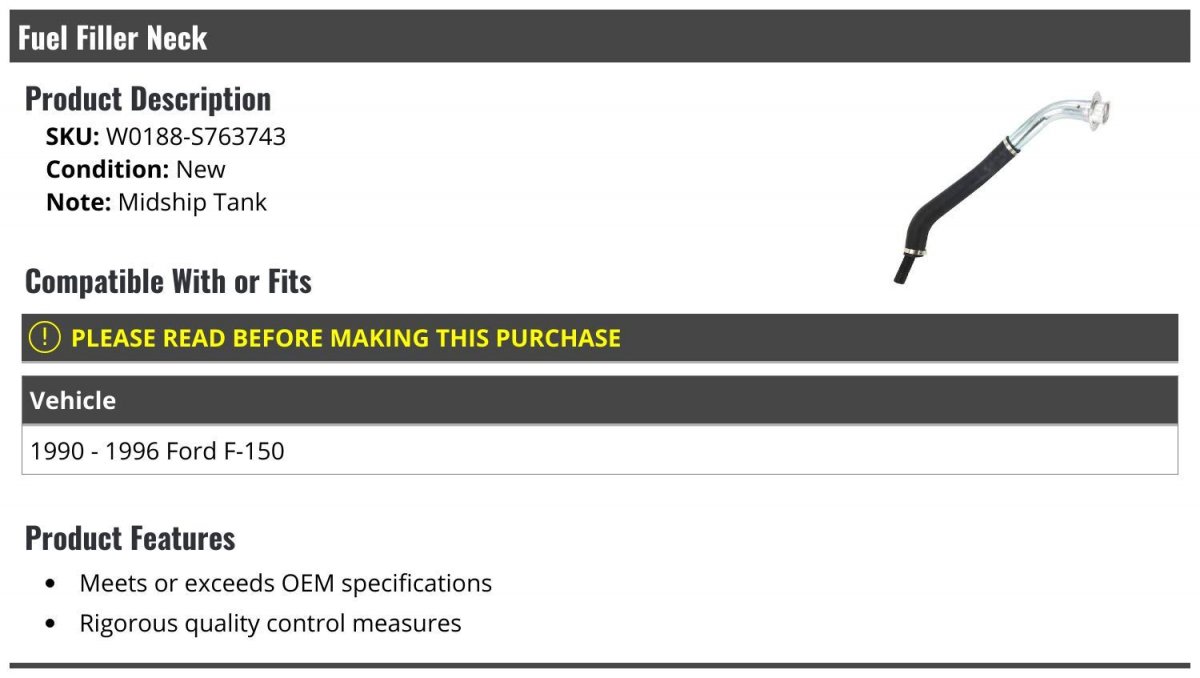
Task: Select the 1990 - 1996 Ford F-150 row
Action: tap(600, 450)
